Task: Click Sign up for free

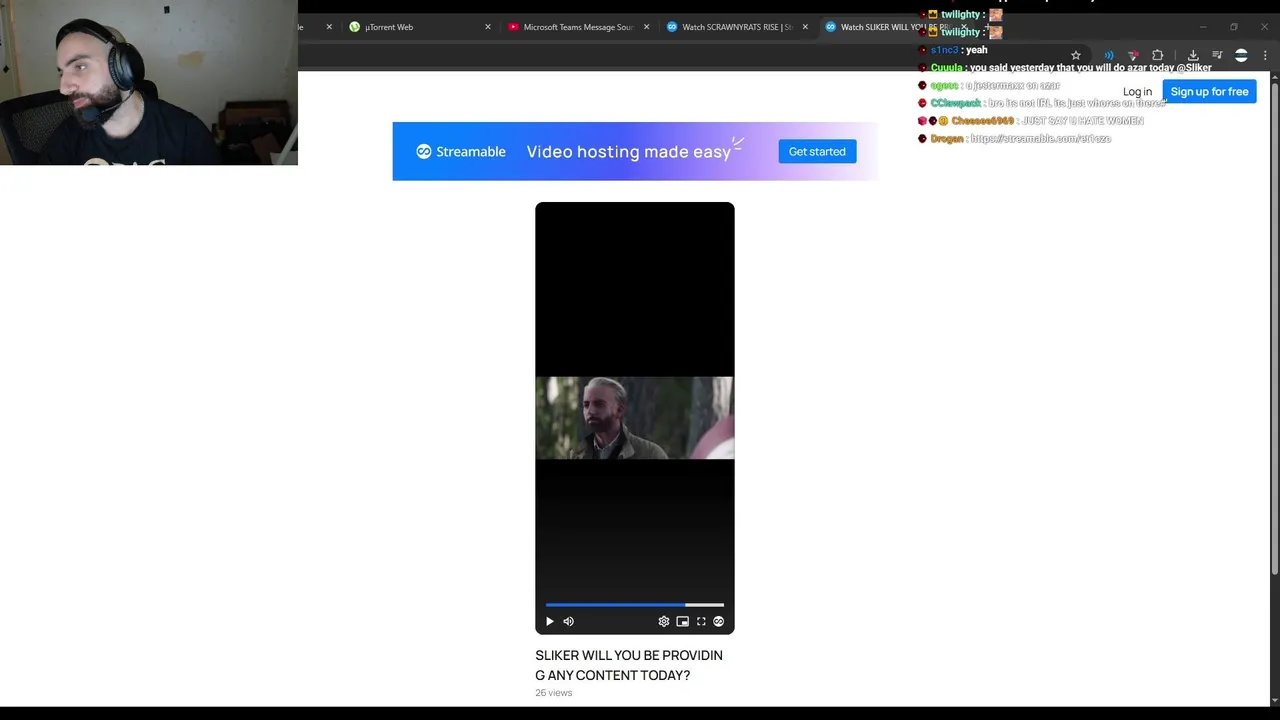Action: tap(1209, 92)
